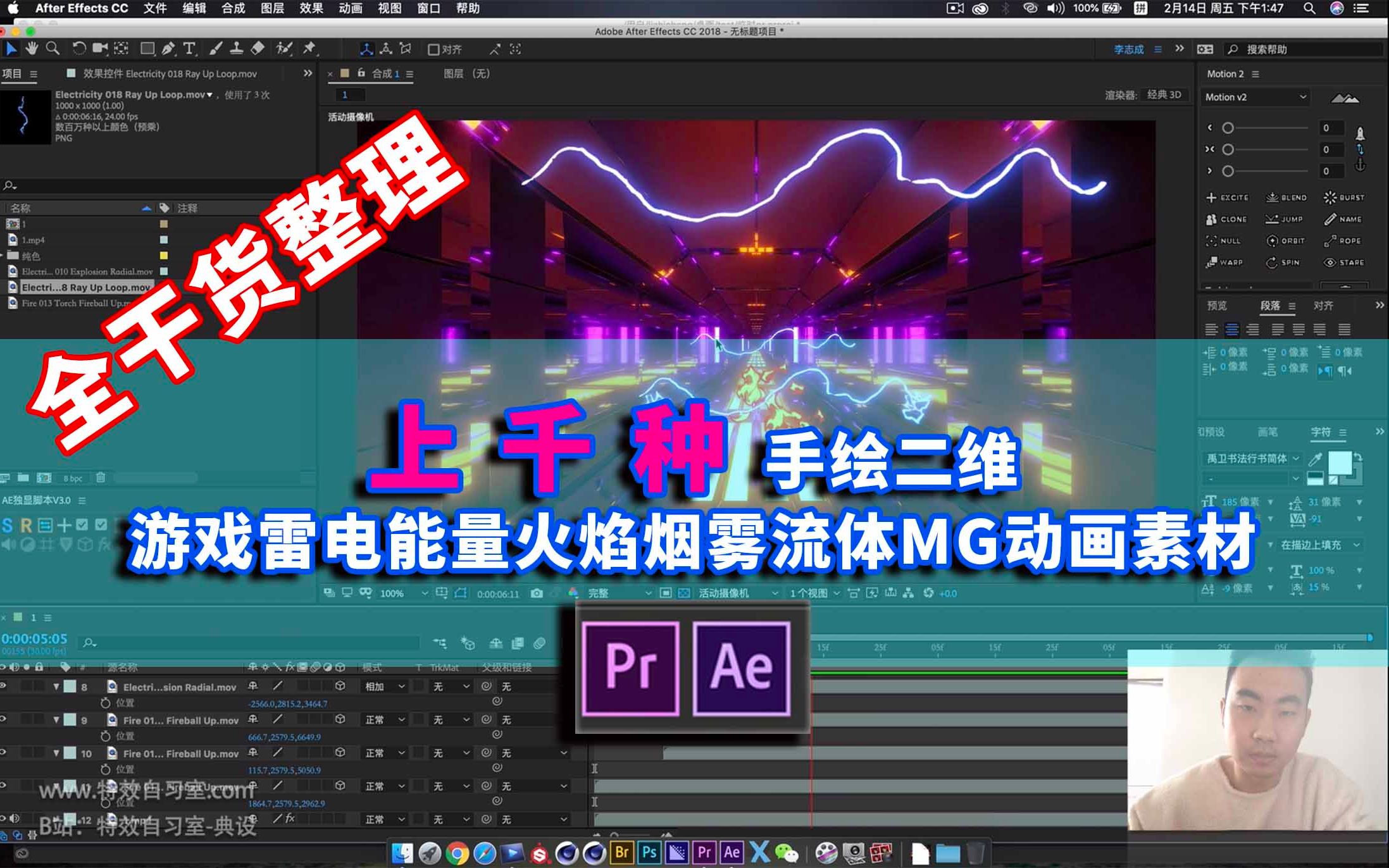This screenshot has width=1389, height=868.
Task: Click Motion 2 BLEND tool
Action: click(1286, 197)
